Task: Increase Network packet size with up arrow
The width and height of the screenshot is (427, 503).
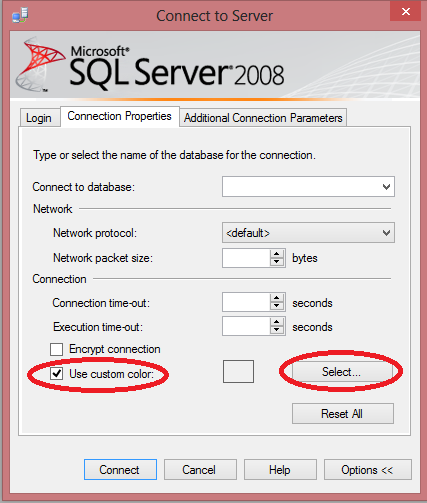Action: coord(276,254)
